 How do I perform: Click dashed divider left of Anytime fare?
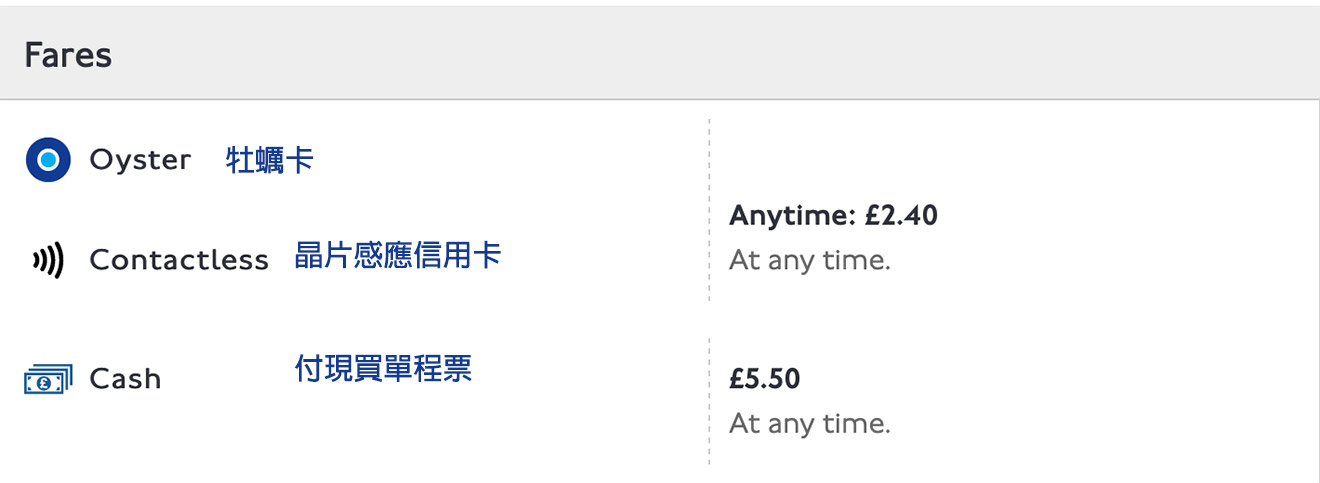(709, 210)
